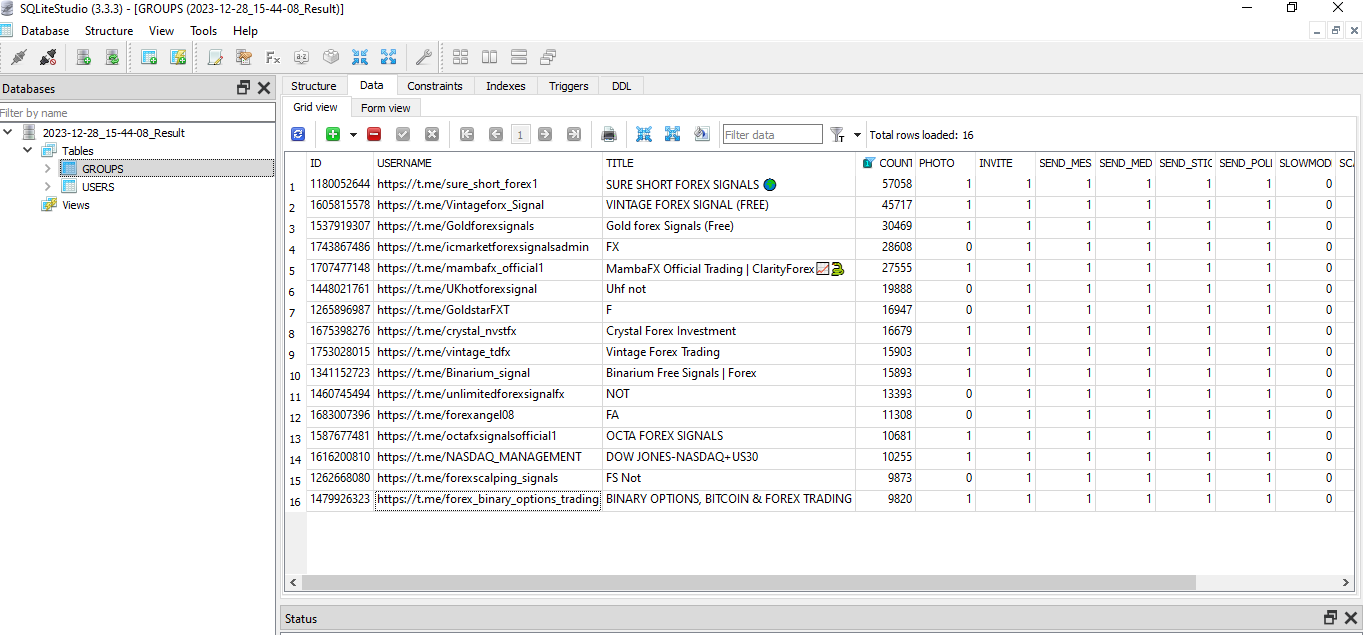Open the SQL functions editor (Fx) icon
Image resolution: width=1363 pixels, height=635 pixels.
pos(272,57)
